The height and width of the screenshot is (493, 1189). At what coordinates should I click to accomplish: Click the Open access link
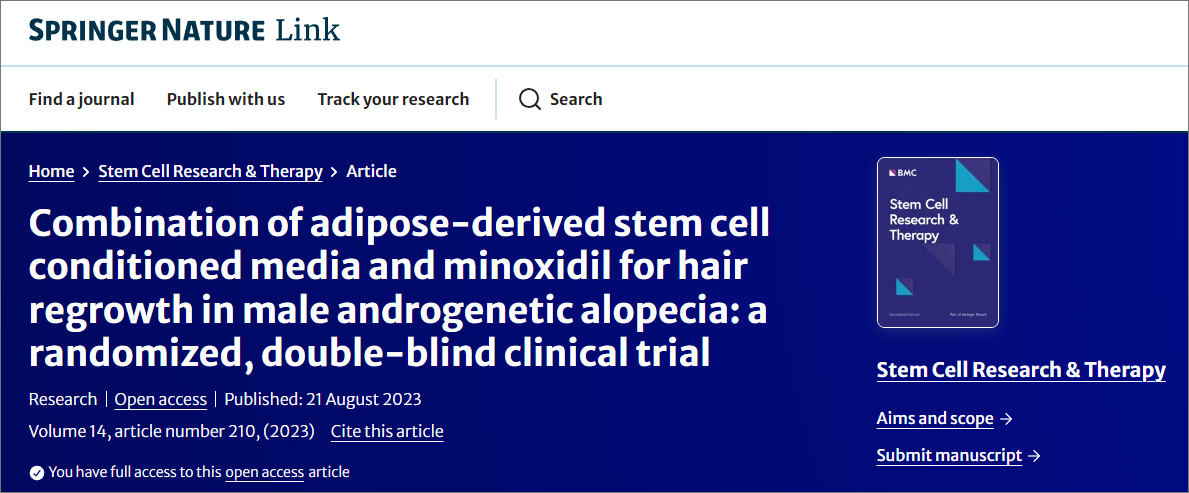160,399
